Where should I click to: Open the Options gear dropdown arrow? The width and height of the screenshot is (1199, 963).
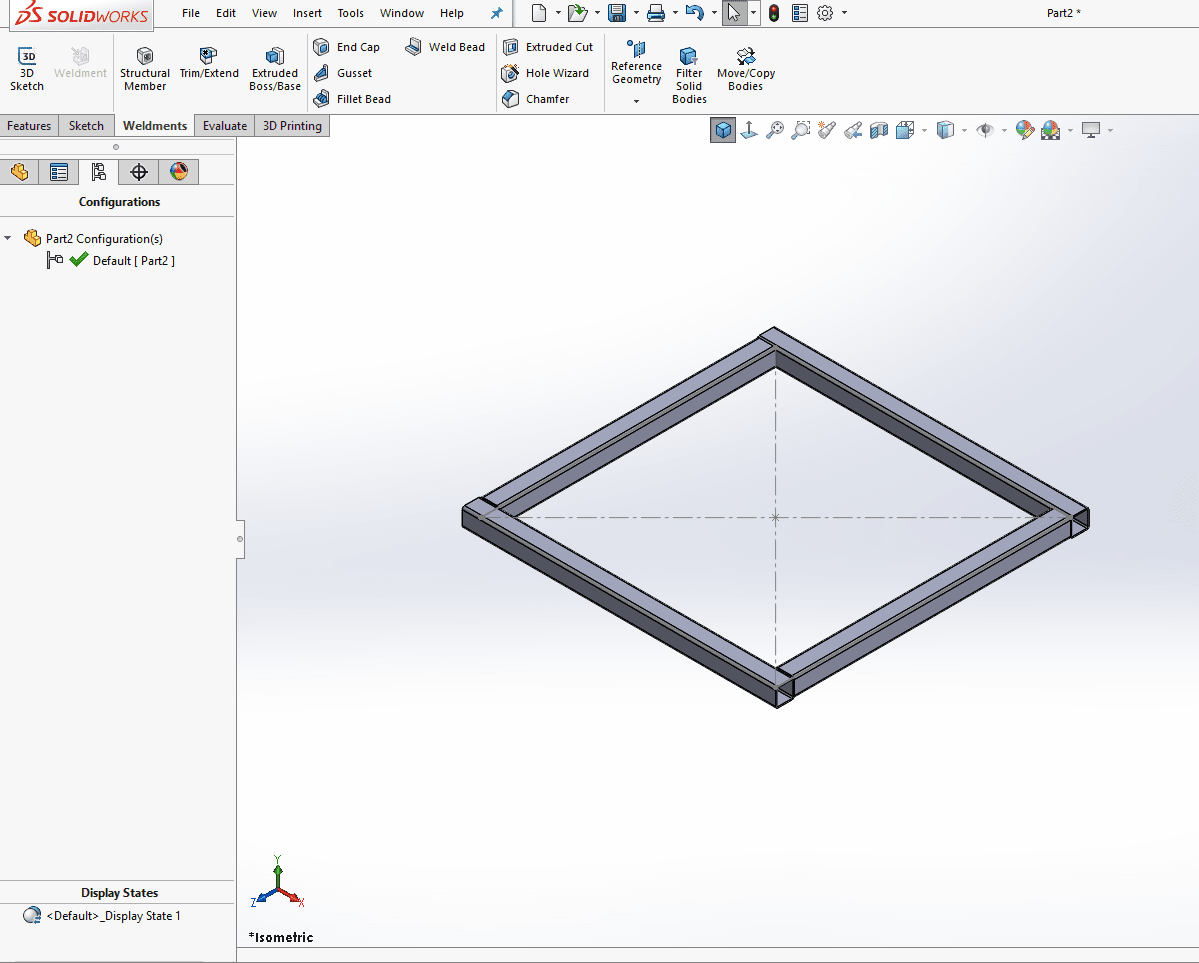pos(844,13)
